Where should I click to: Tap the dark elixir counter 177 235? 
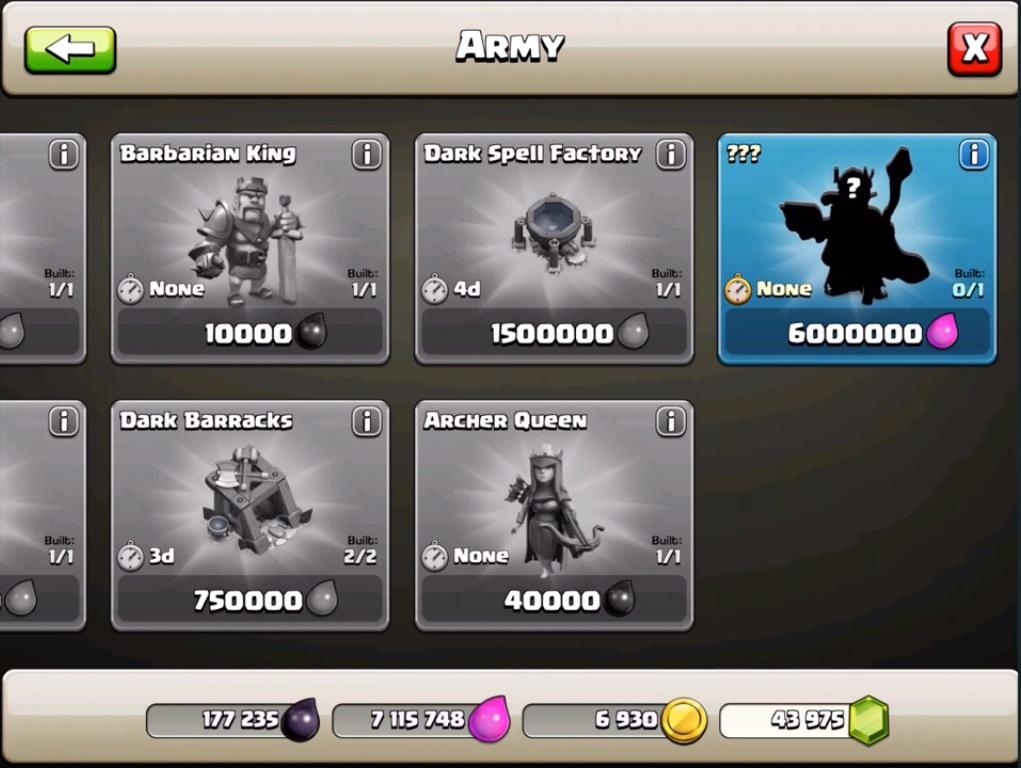click(233, 720)
